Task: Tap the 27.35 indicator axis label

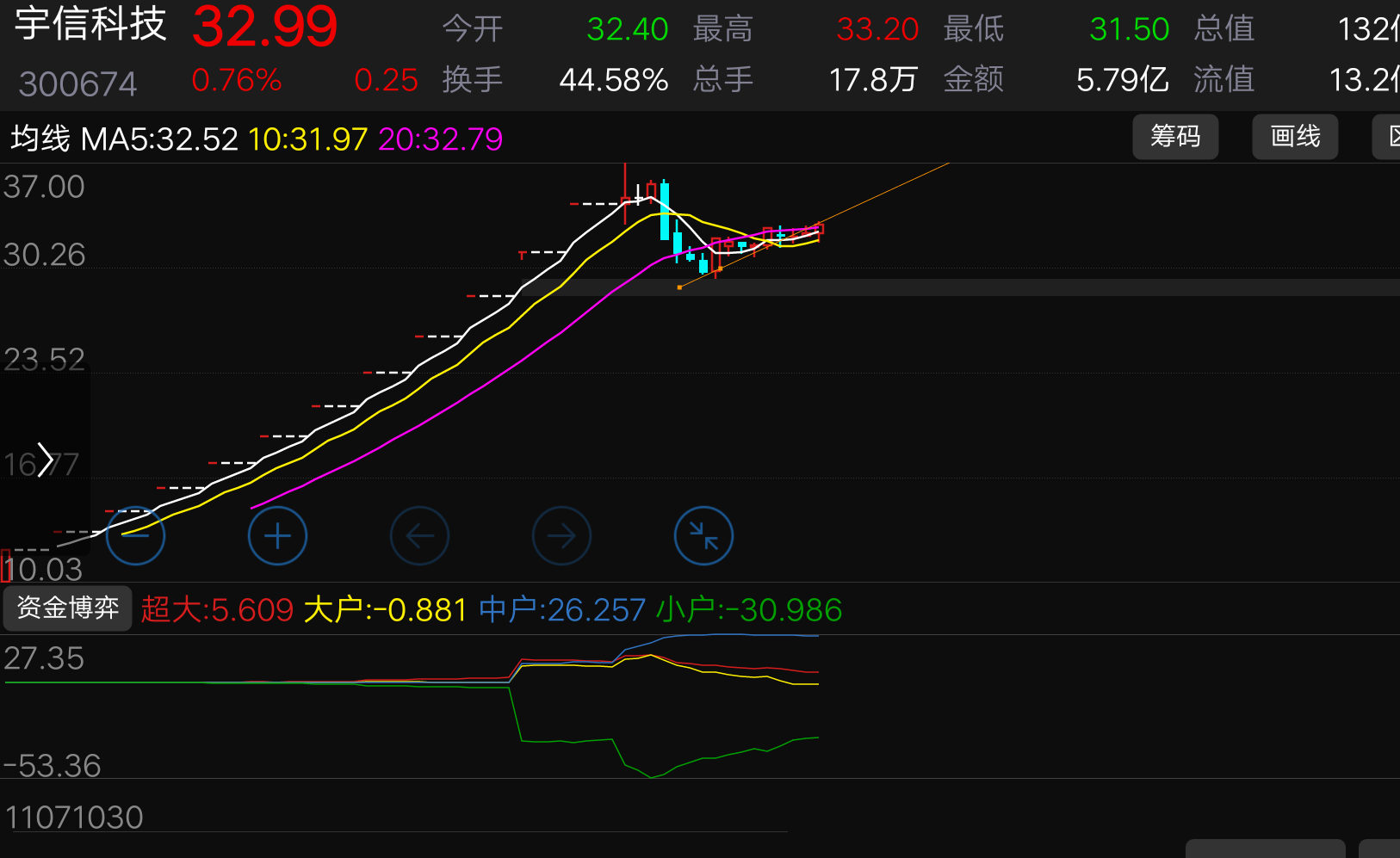Action: pyautogui.click(x=44, y=659)
